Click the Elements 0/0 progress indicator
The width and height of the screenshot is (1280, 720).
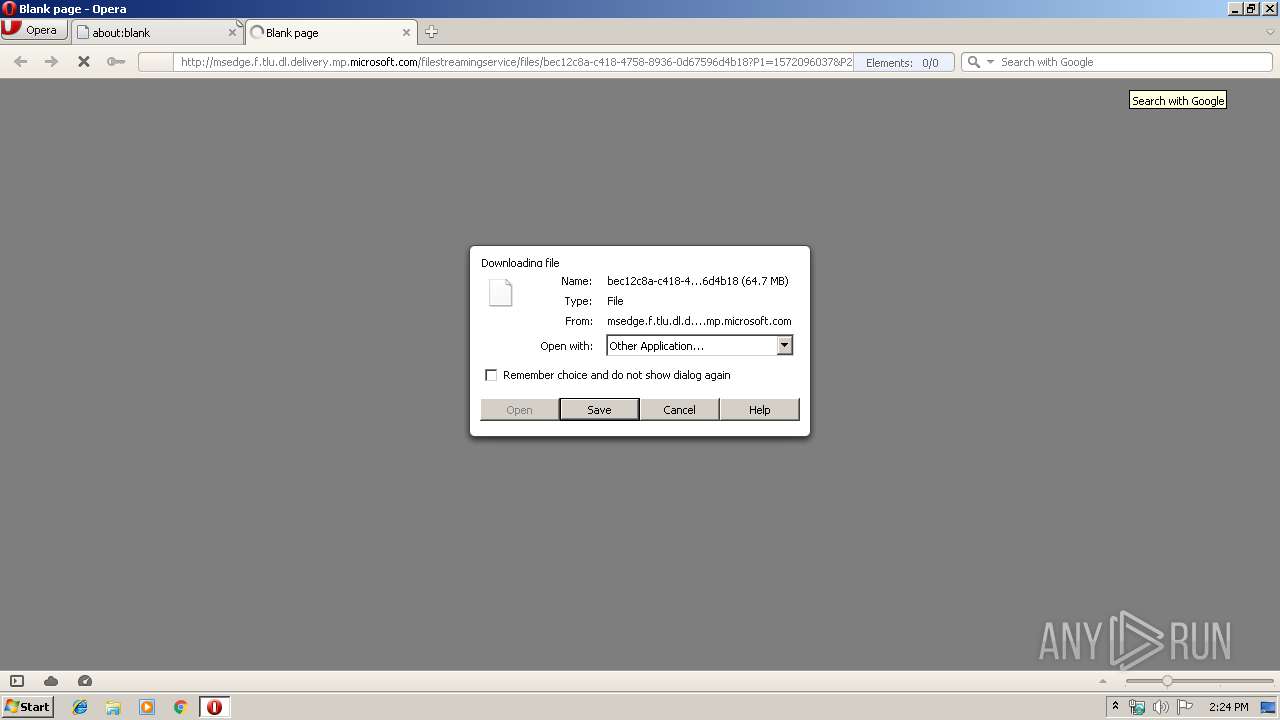click(902, 62)
